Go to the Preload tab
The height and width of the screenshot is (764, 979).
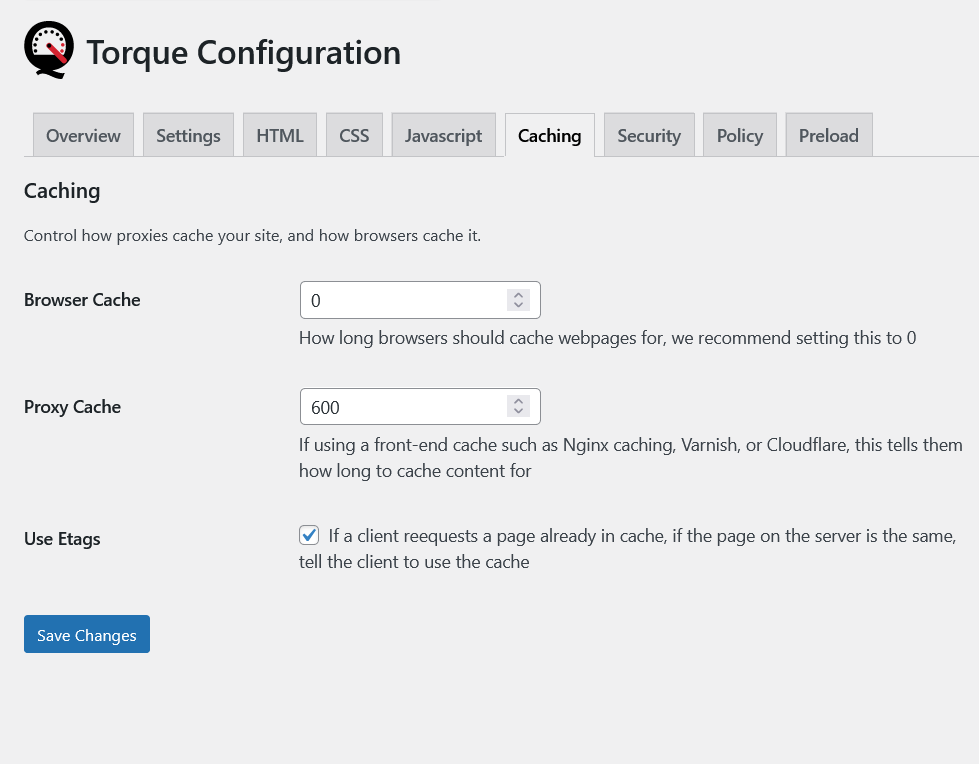(829, 136)
